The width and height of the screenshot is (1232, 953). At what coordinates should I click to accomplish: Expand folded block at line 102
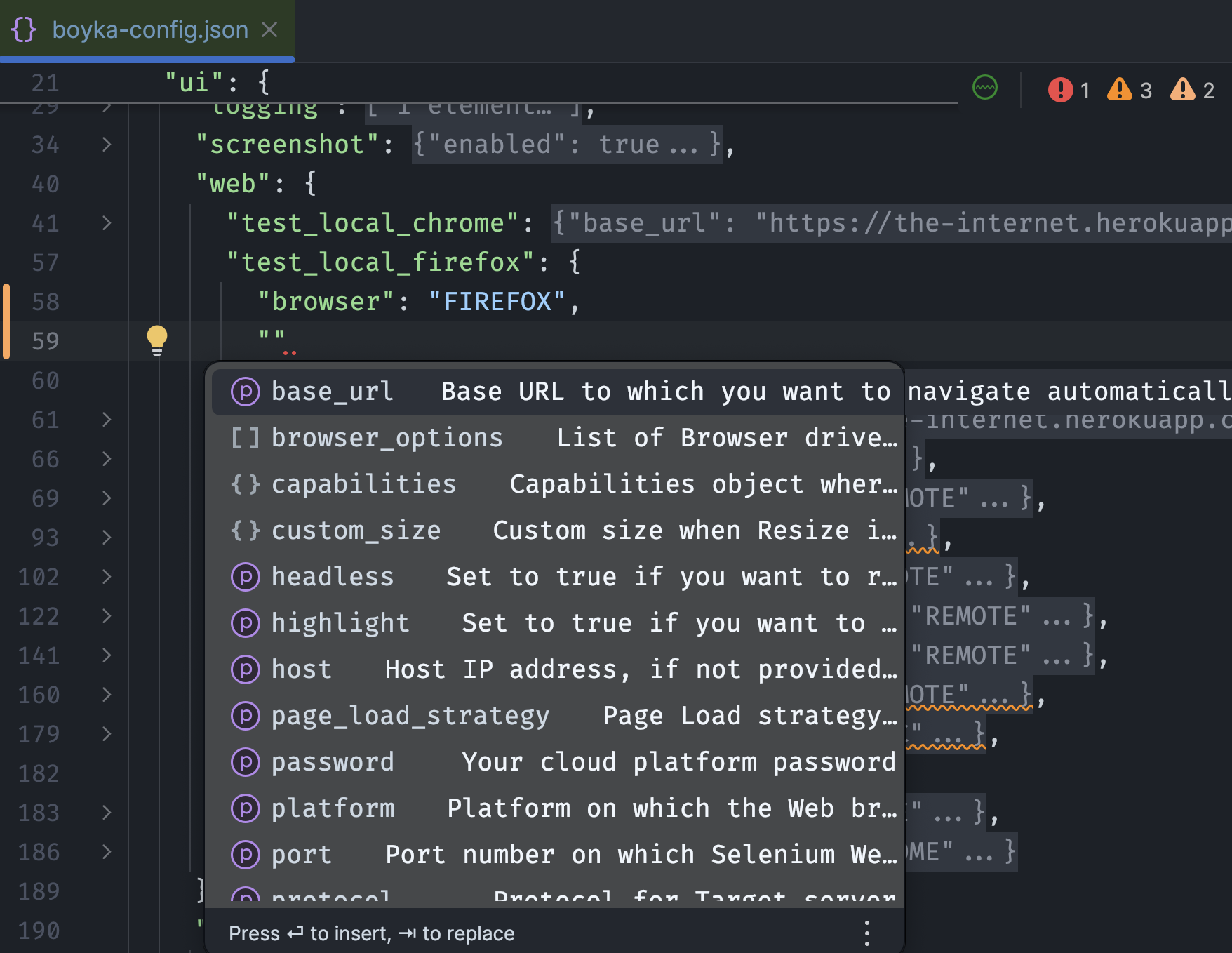[107, 577]
